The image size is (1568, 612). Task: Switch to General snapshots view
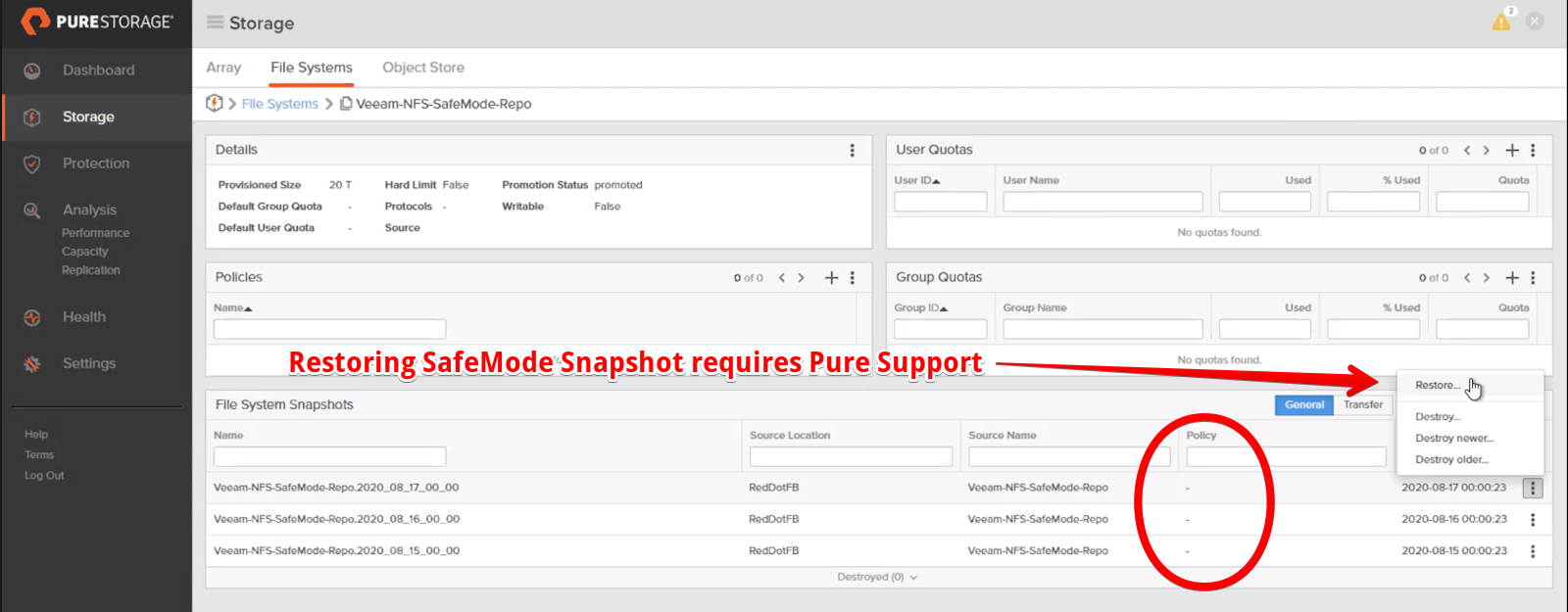coord(1304,404)
